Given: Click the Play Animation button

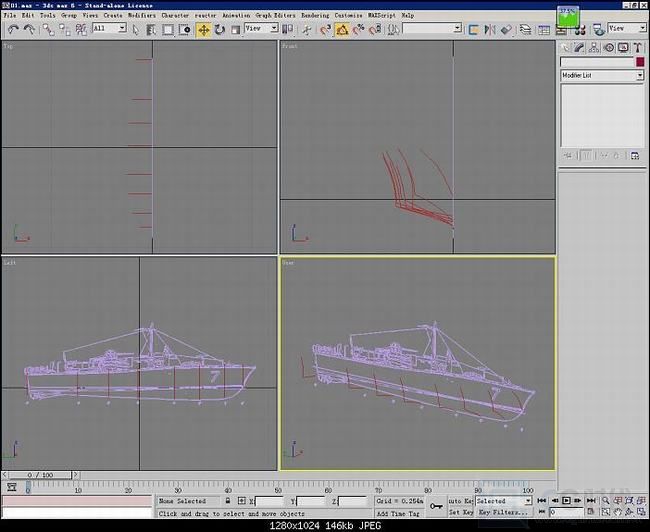Looking at the screenshot, I should (566, 500).
